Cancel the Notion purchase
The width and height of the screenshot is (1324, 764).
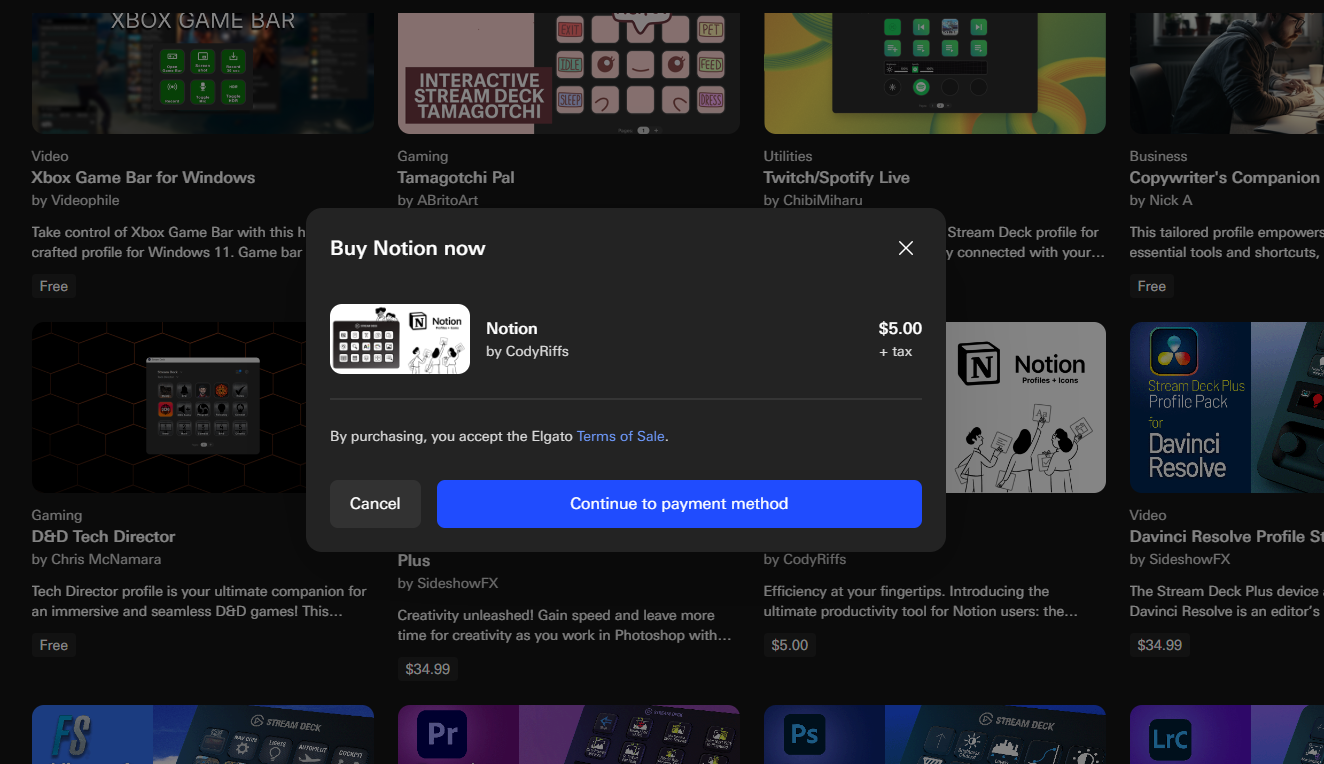pyautogui.click(x=375, y=504)
